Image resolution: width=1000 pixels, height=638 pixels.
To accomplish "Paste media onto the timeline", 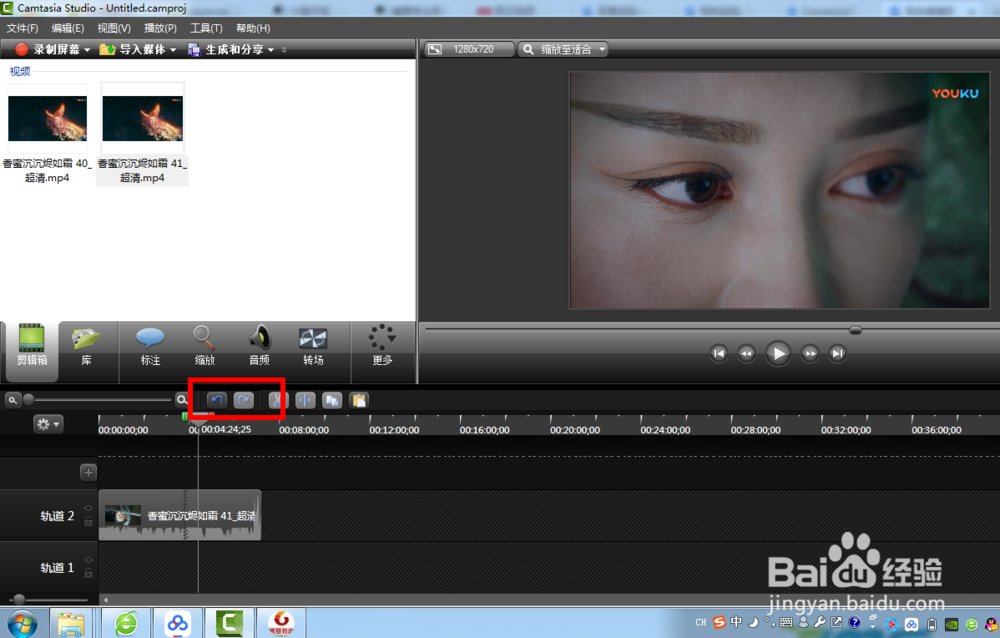I will click(x=359, y=400).
